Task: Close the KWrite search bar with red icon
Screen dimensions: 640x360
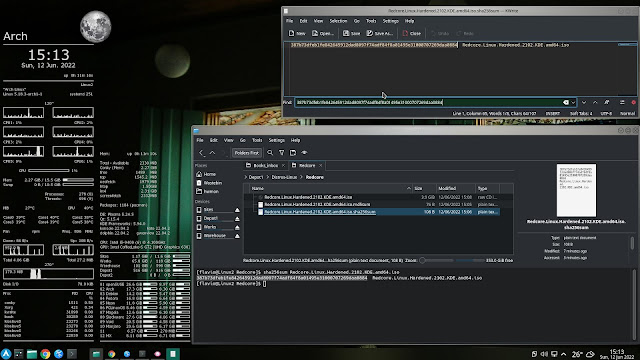Action: point(633,102)
